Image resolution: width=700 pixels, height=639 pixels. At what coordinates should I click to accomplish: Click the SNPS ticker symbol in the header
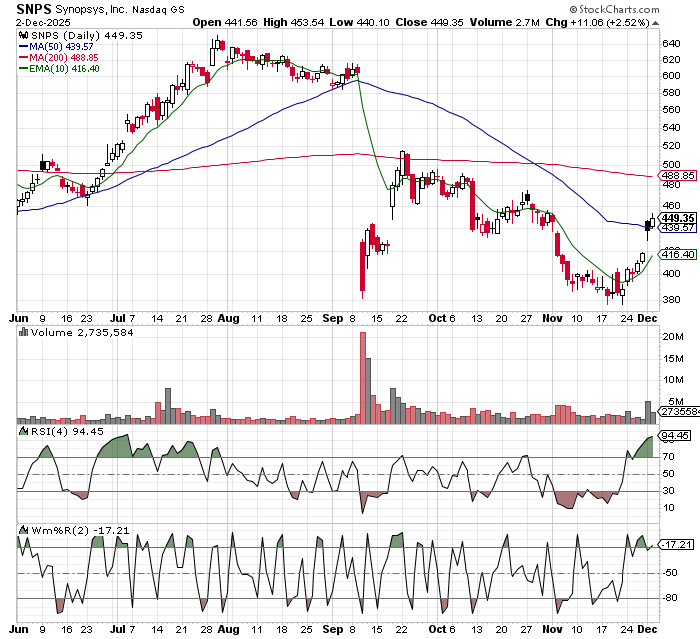34,9
